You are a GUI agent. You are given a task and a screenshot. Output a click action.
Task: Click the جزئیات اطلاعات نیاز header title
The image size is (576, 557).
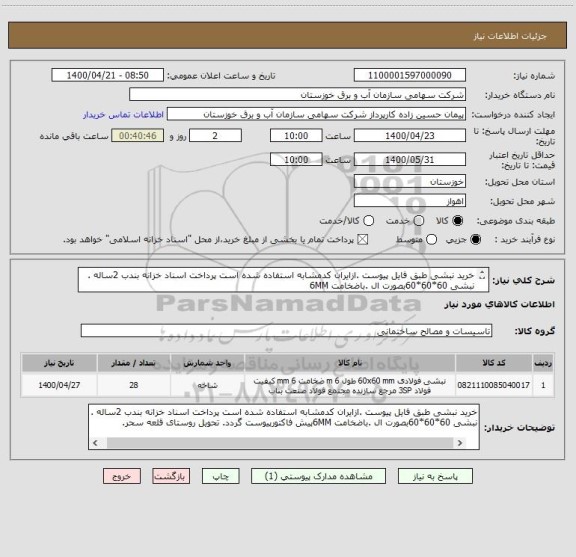(x=510, y=36)
